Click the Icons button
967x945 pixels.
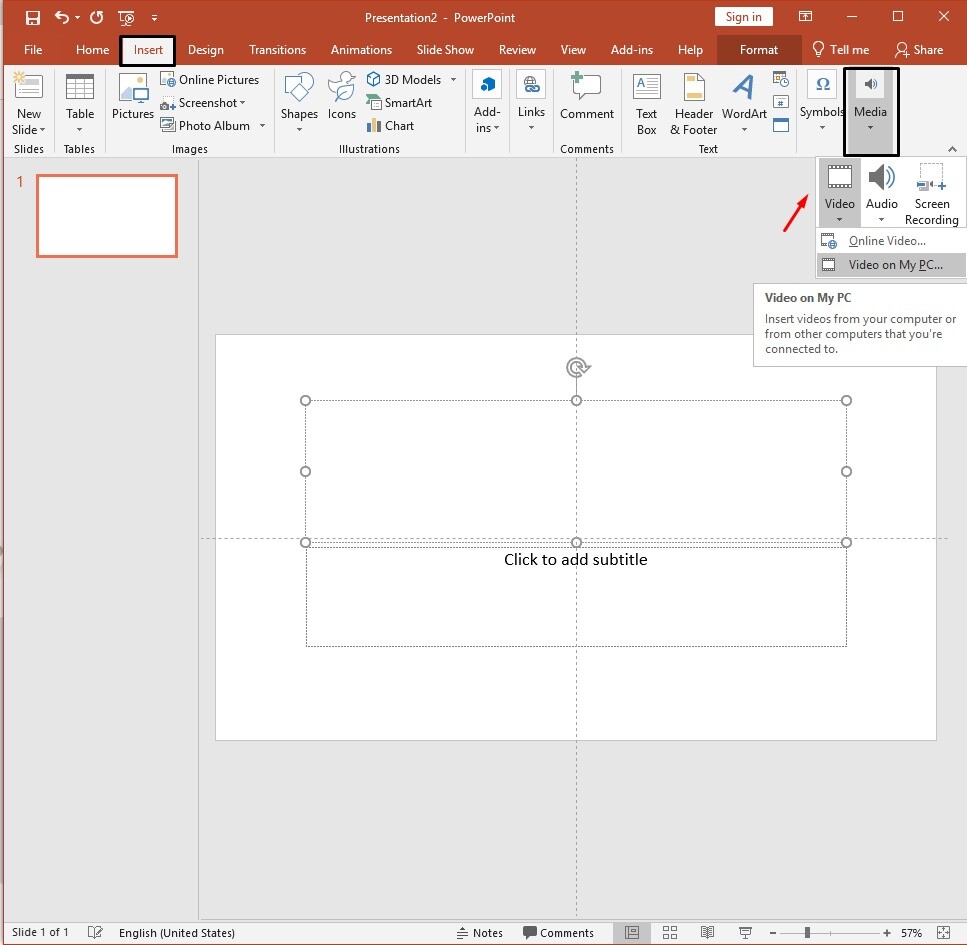(x=341, y=97)
